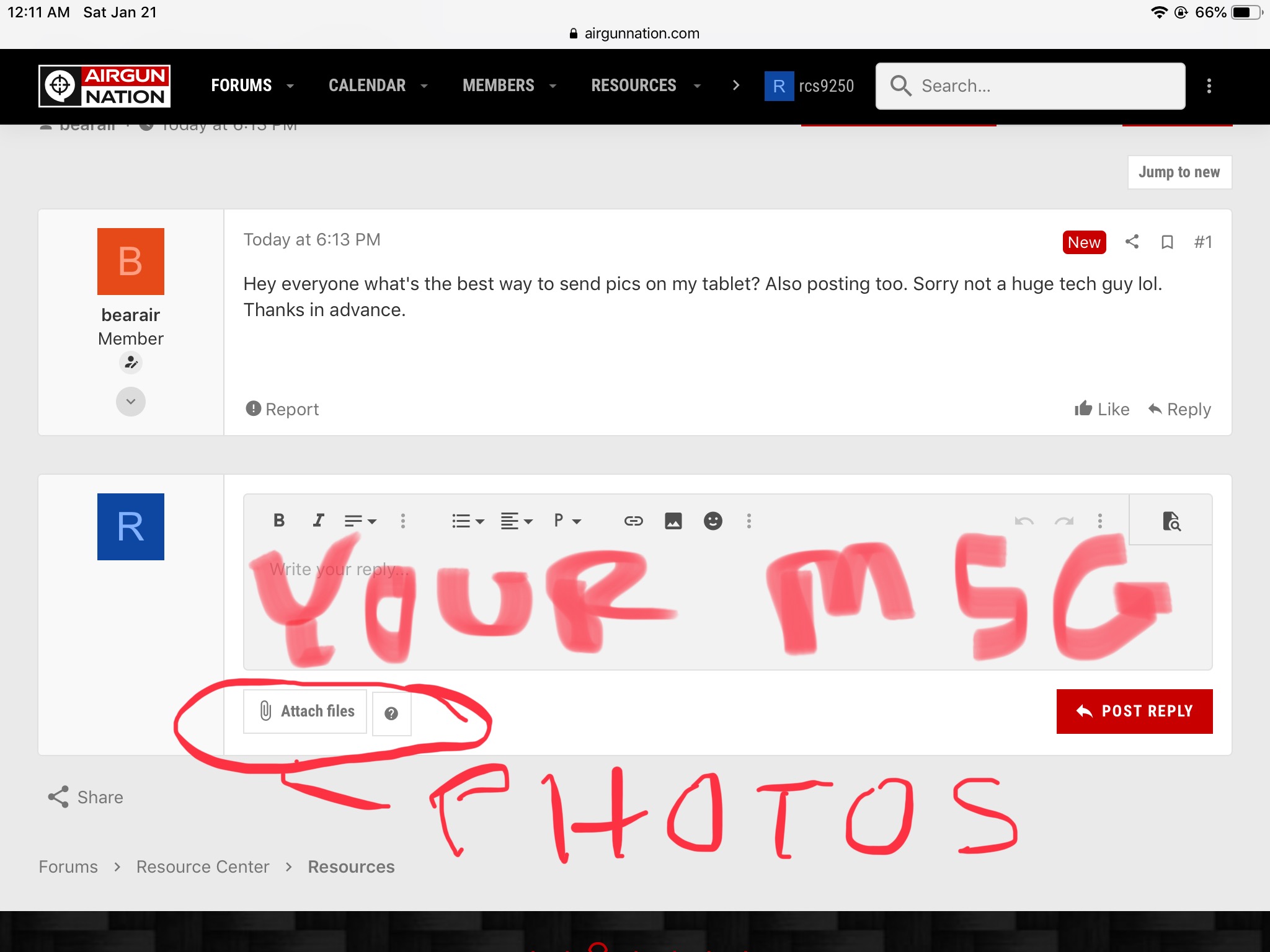This screenshot has width=1270, height=952.
Task: Open the text alignment dropdown
Action: 517,521
